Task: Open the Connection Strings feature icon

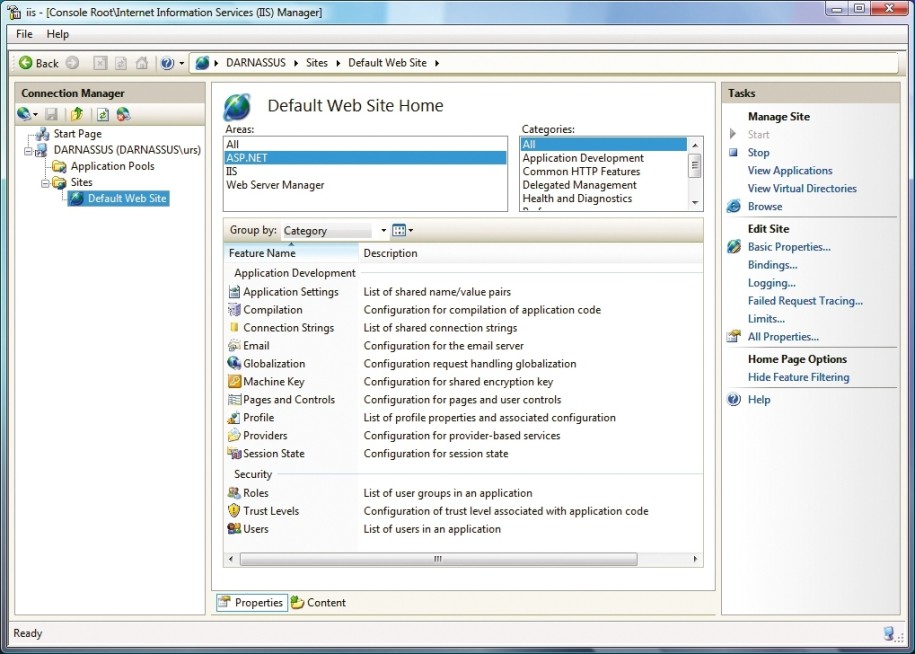Action: [234, 327]
